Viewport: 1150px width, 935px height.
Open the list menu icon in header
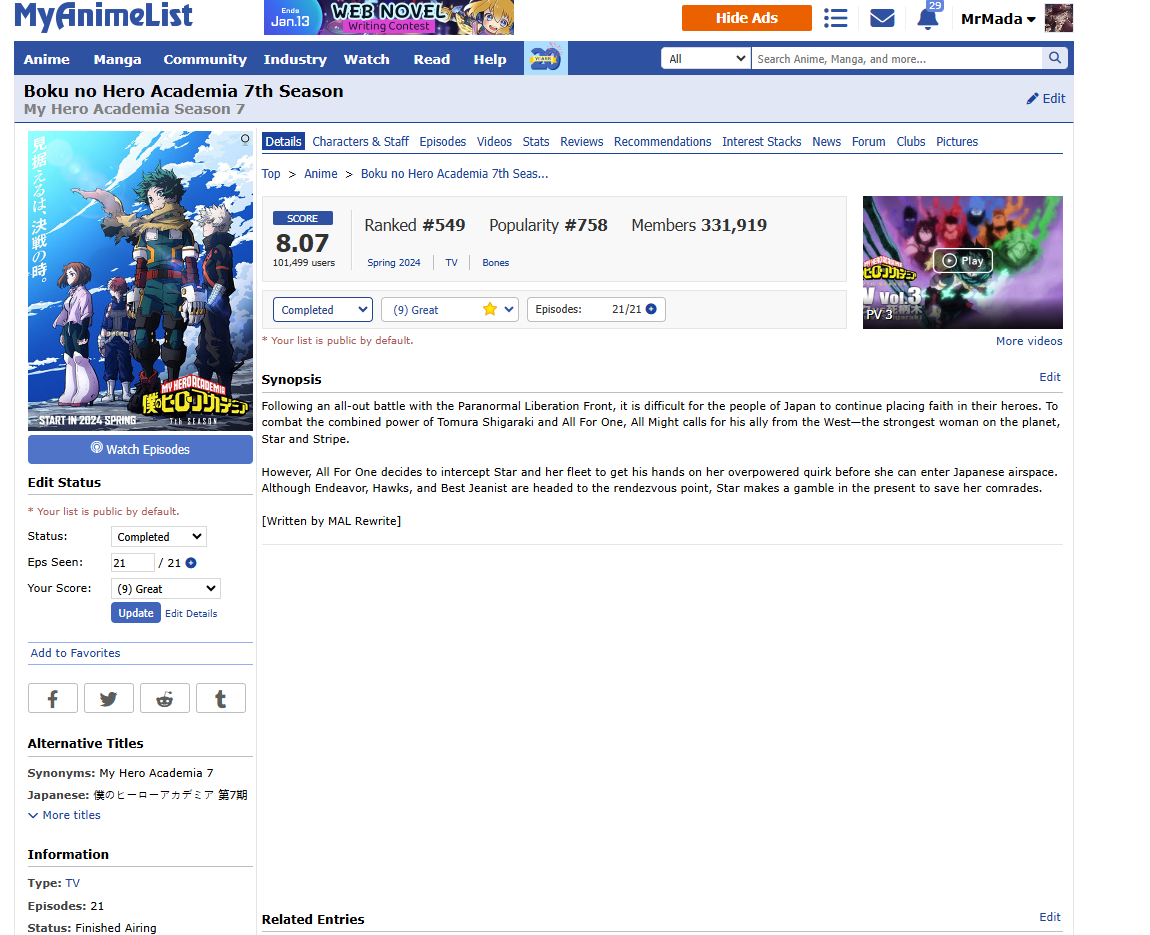[835, 18]
